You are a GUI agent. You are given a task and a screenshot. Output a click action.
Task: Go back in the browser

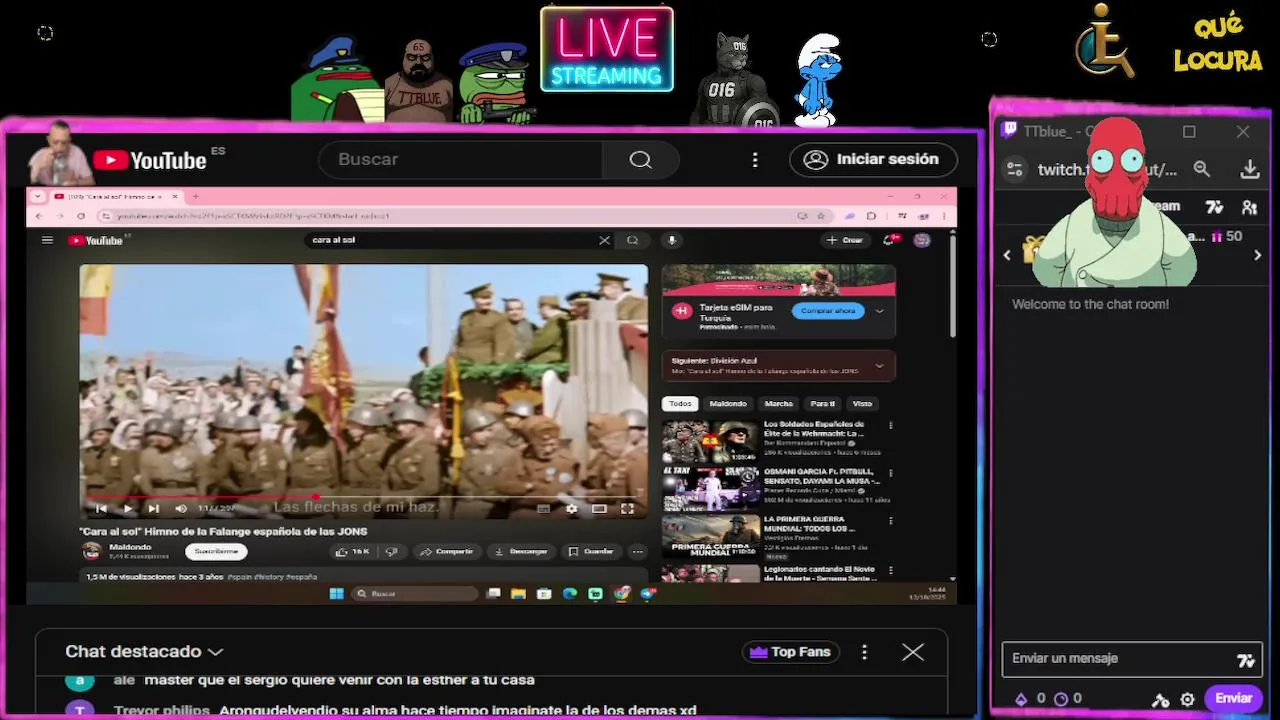tap(39, 216)
